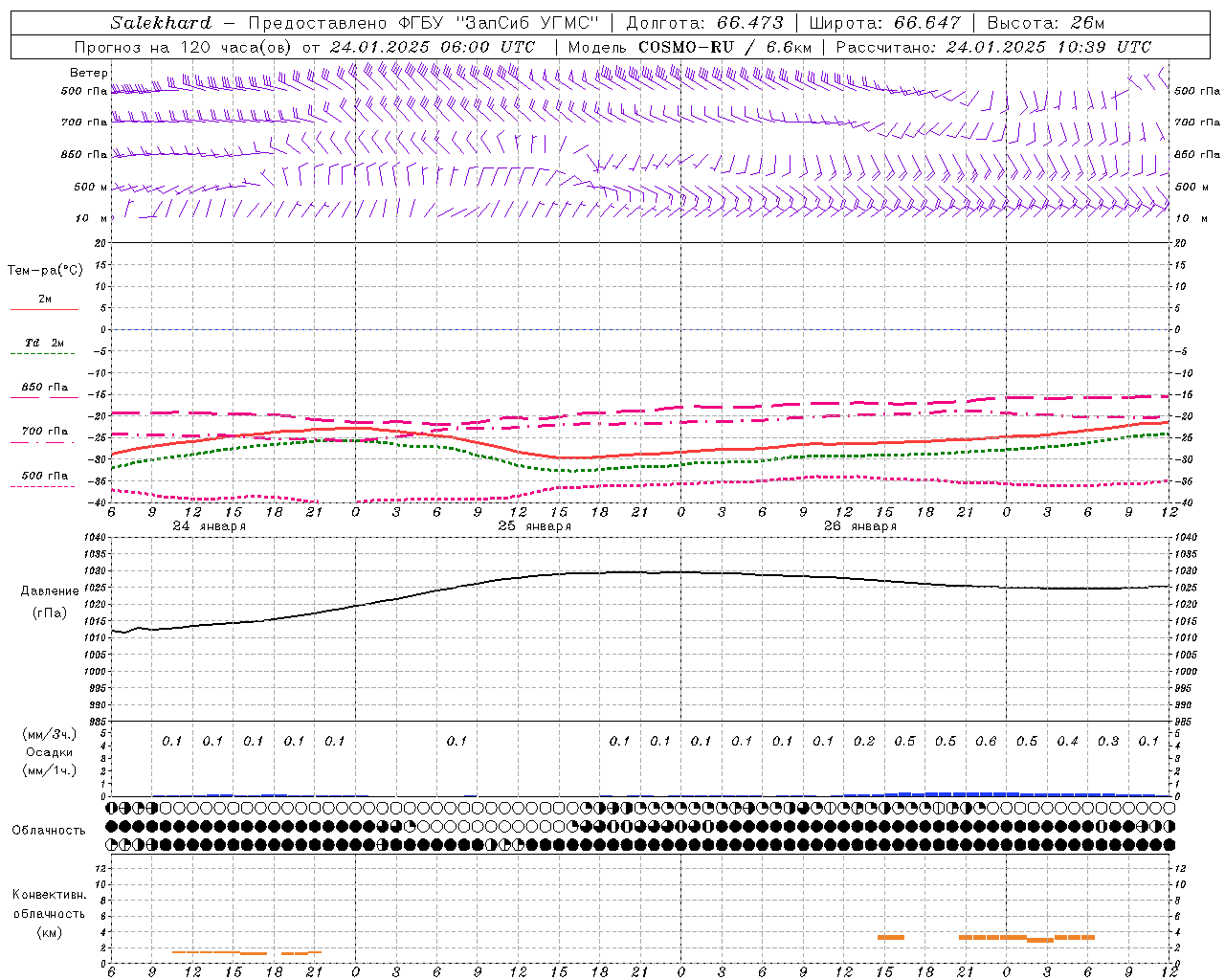Image resolution: width=1225 pixels, height=980 pixels.
Task: Click the '26 января' date label
Action: click(x=860, y=526)
